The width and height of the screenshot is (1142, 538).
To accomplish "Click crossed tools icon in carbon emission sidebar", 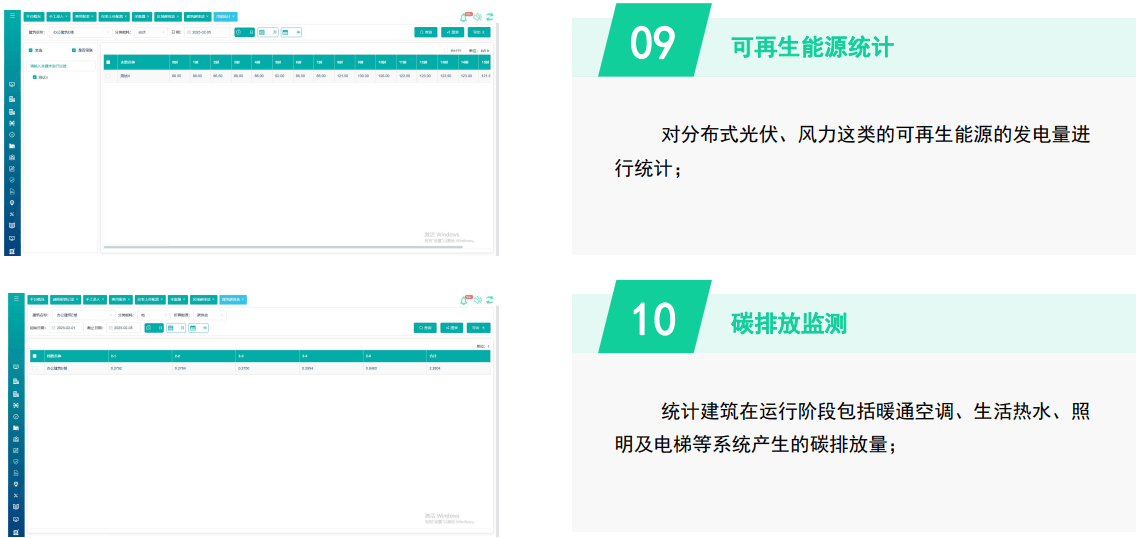I will tap(16, 496).
